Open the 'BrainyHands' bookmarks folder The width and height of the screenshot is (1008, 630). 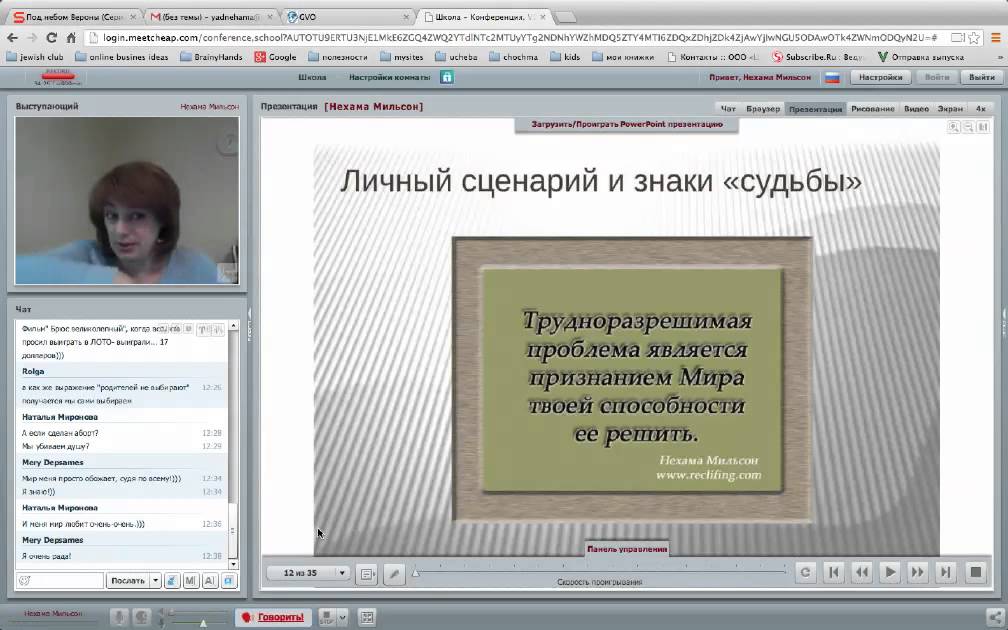212,57
